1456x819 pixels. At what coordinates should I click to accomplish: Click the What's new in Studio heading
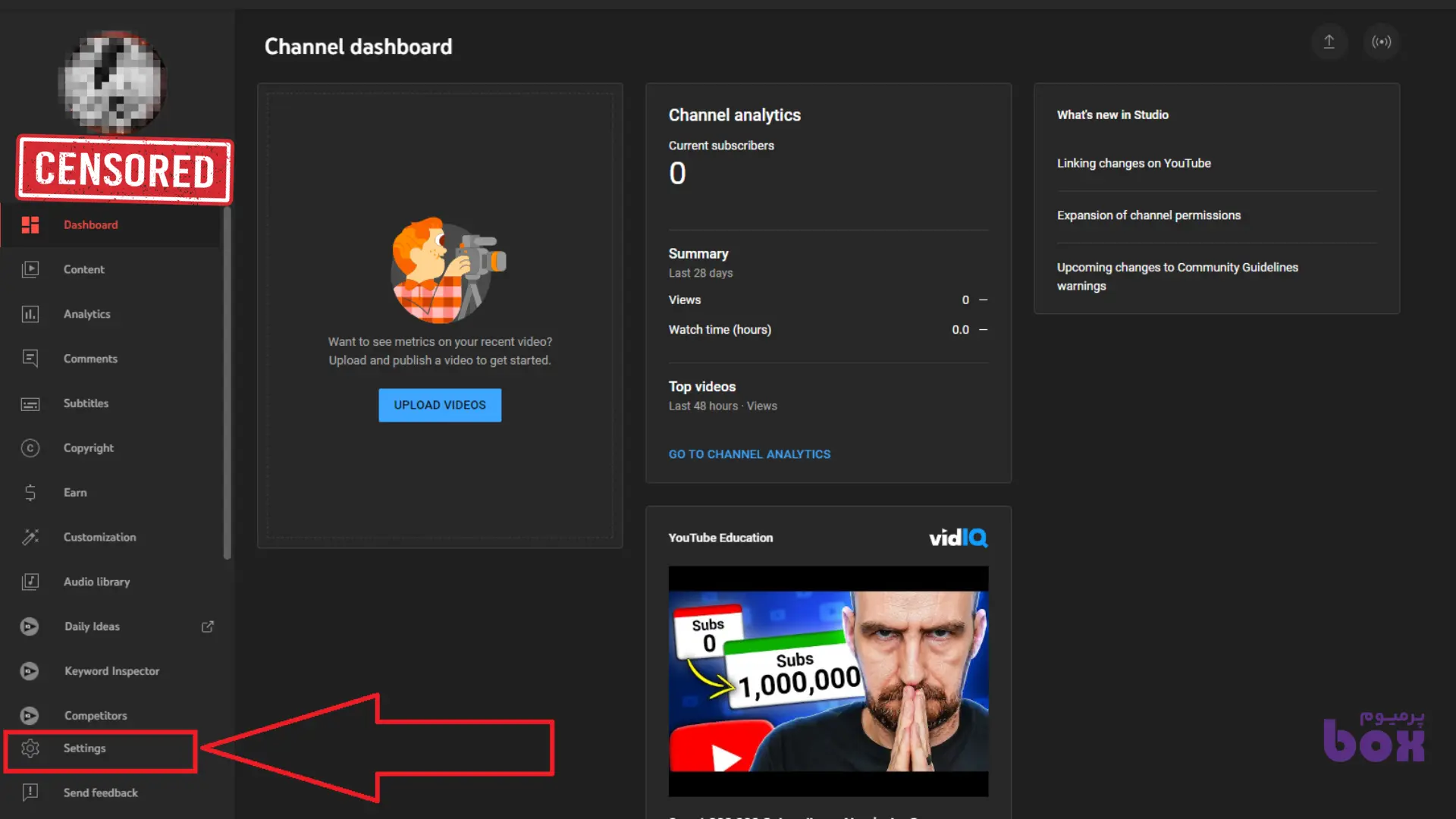[1112, 115]
